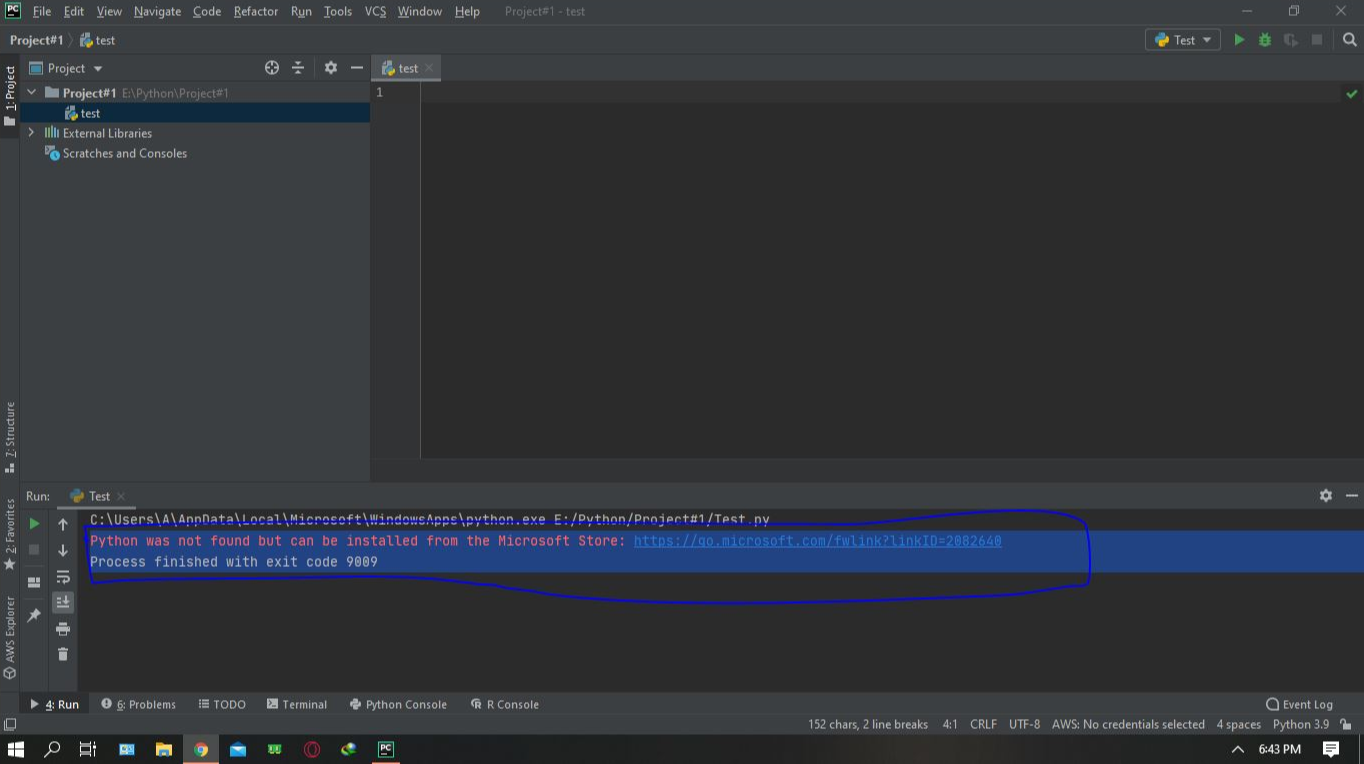Screen dimensions: 1364x764
Task: Close the test editor tab
Action: (x=430, y=68)
